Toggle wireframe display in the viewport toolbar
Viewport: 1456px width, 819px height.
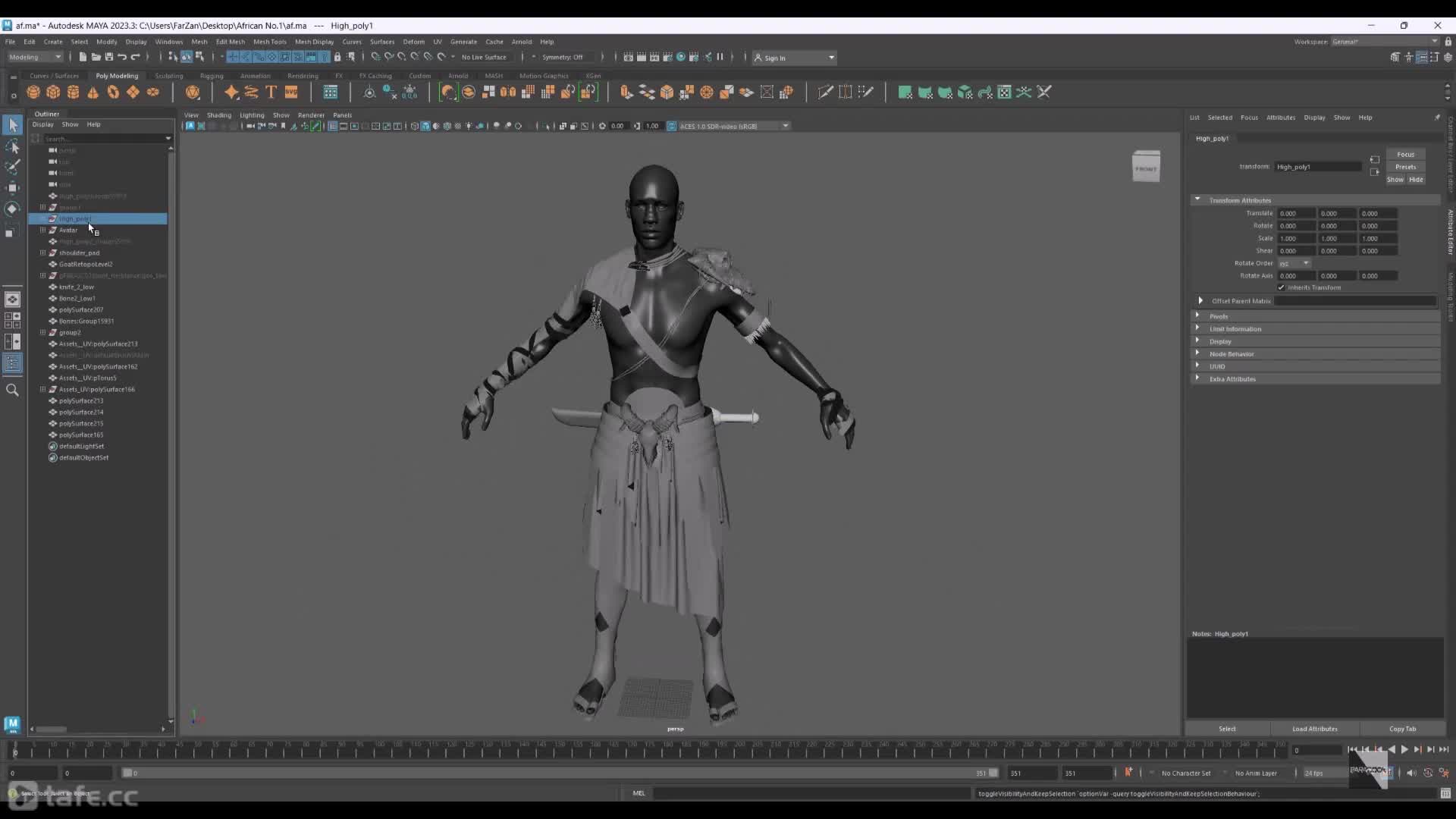point(414,126)
